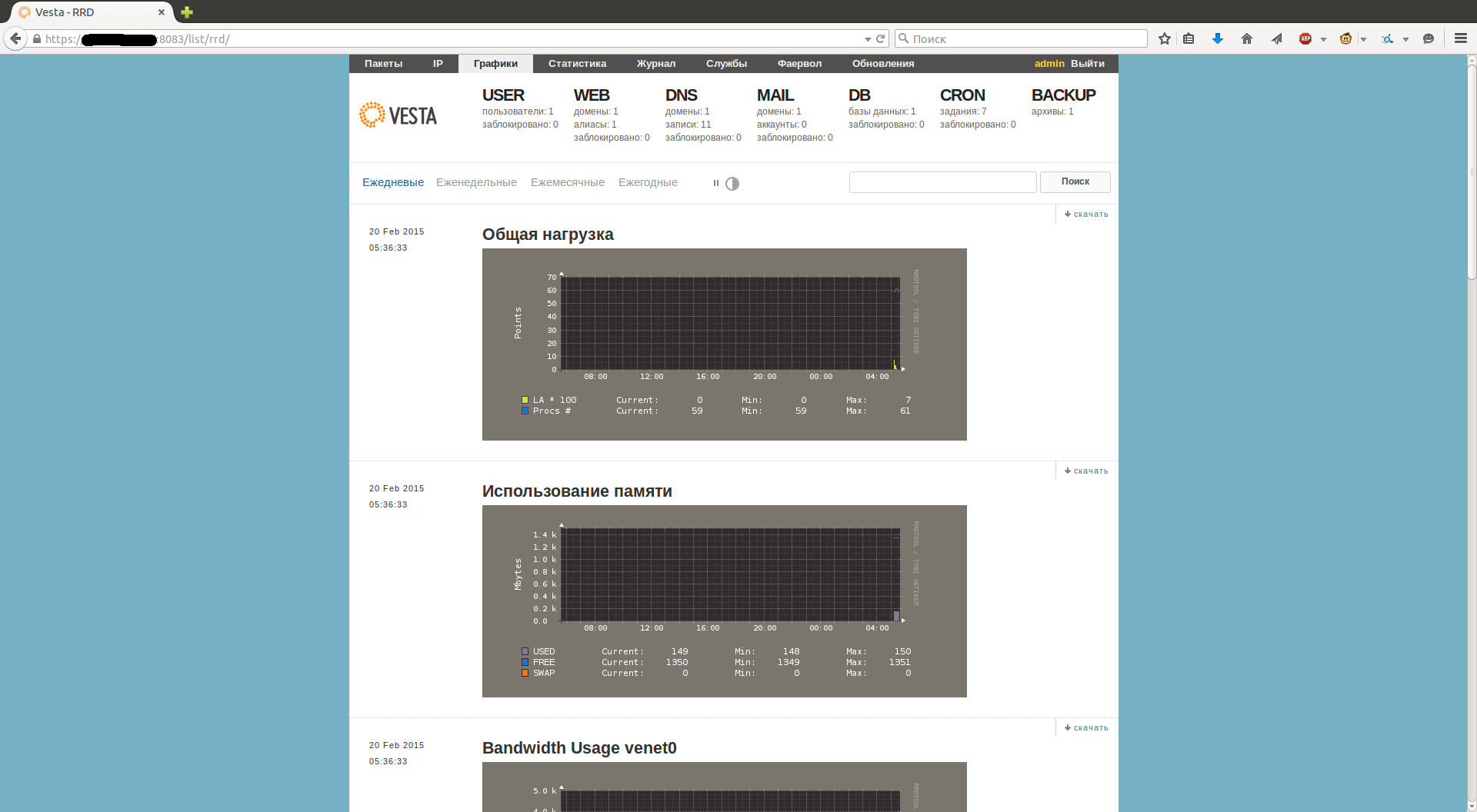
Task: Open the downloads arrow icon
Action: pos(1218,38)
